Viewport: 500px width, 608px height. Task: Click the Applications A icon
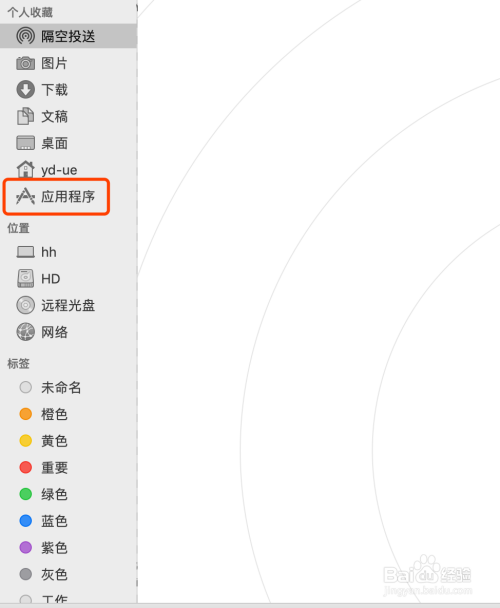(x=26, y=196)
